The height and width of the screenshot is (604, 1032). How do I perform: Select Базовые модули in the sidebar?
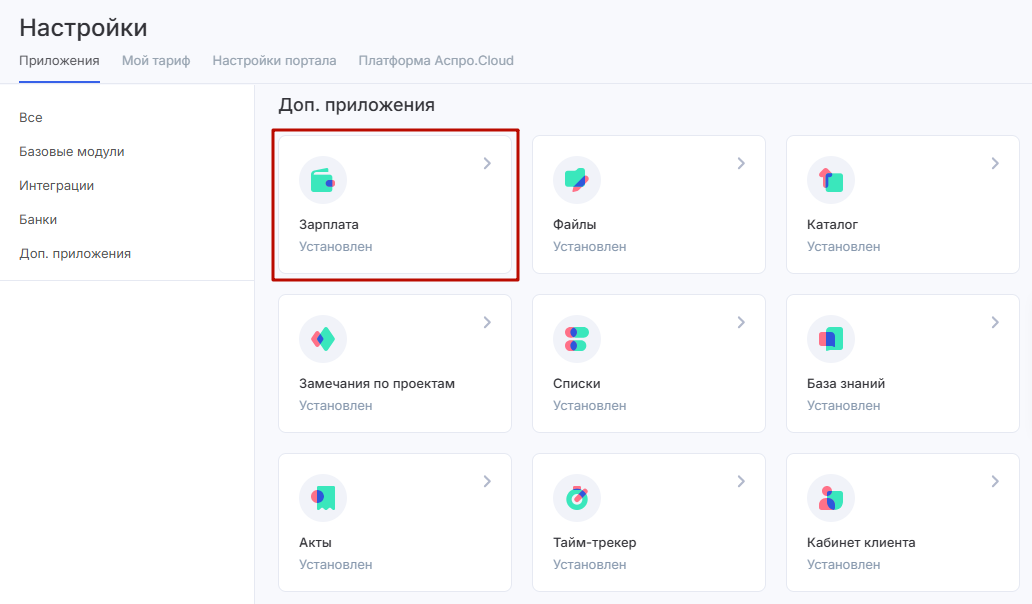[72, 152]
